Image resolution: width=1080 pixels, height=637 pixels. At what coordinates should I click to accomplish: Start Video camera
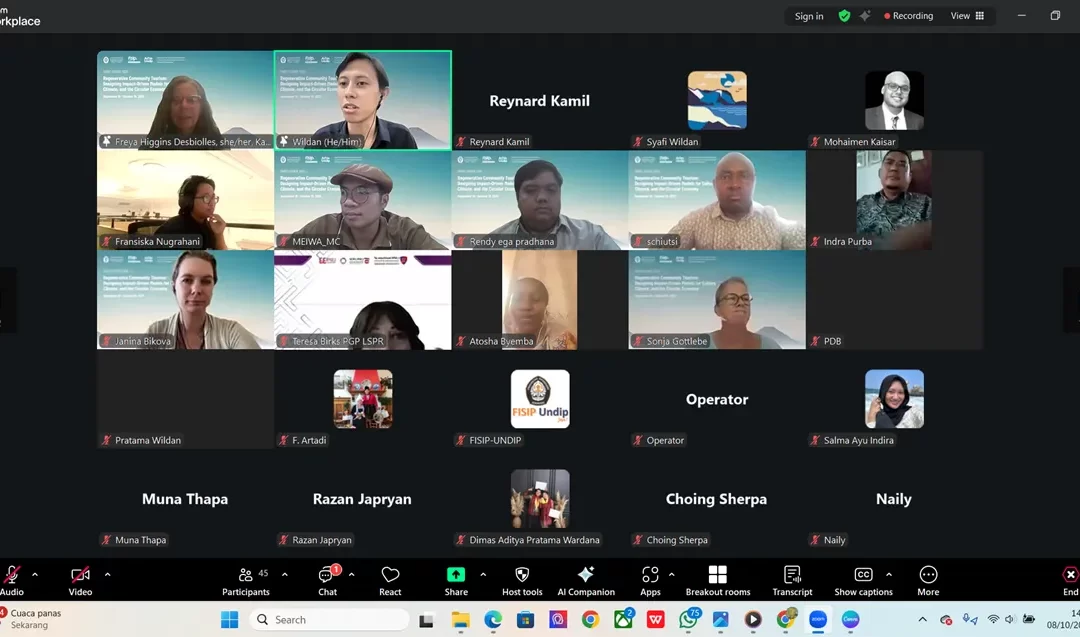[80, 580]
